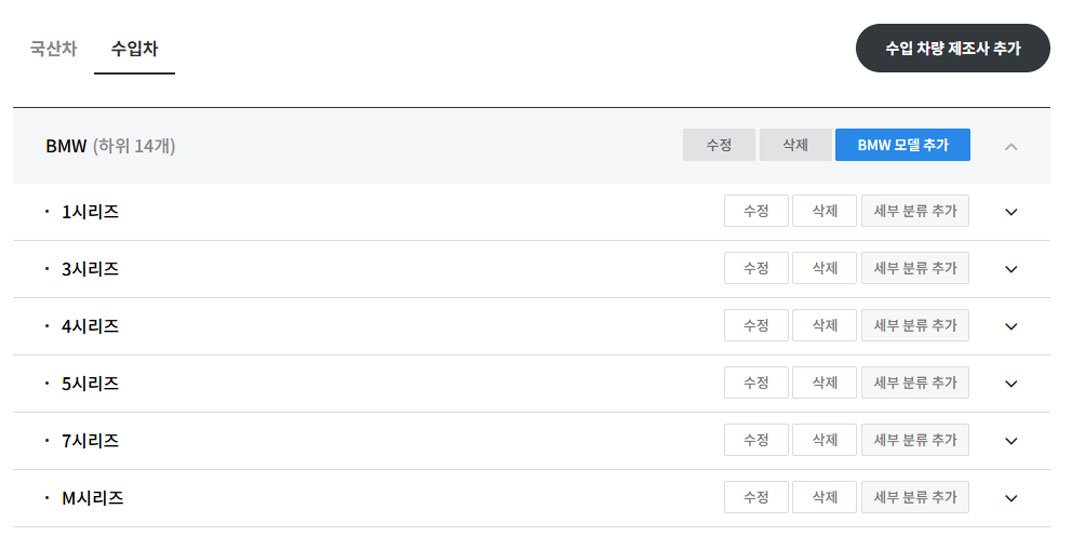Delete the 3시리즈 model with 삭제
Image resolution: width=1072 pixels, height=535 pixels.
[x=825, y=268]
